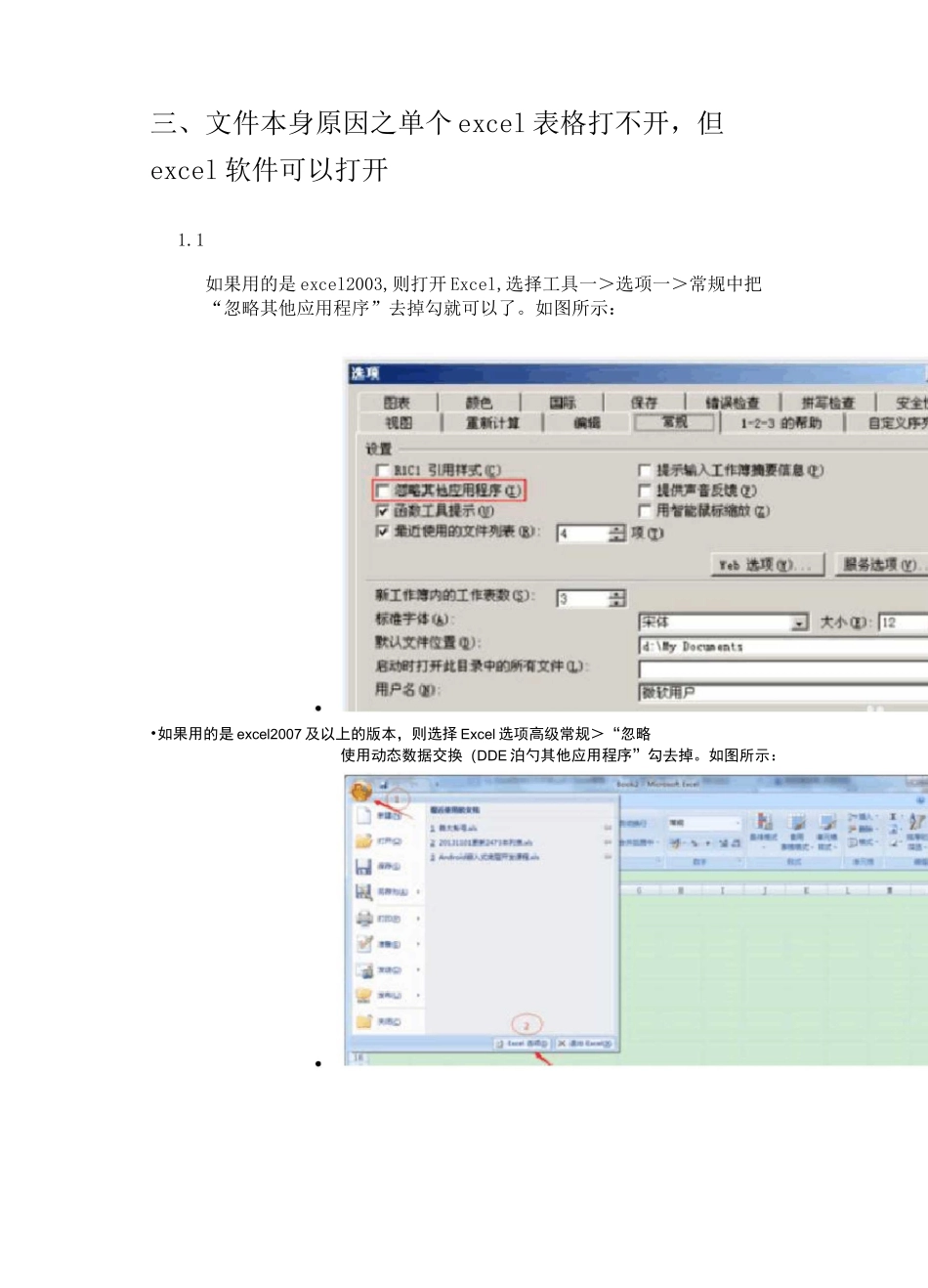Image resolution: width=928 pixels, height=1288 pixels.
Task: Click the Prepare icon in Office menu
Action: click(x=363, y=943)
